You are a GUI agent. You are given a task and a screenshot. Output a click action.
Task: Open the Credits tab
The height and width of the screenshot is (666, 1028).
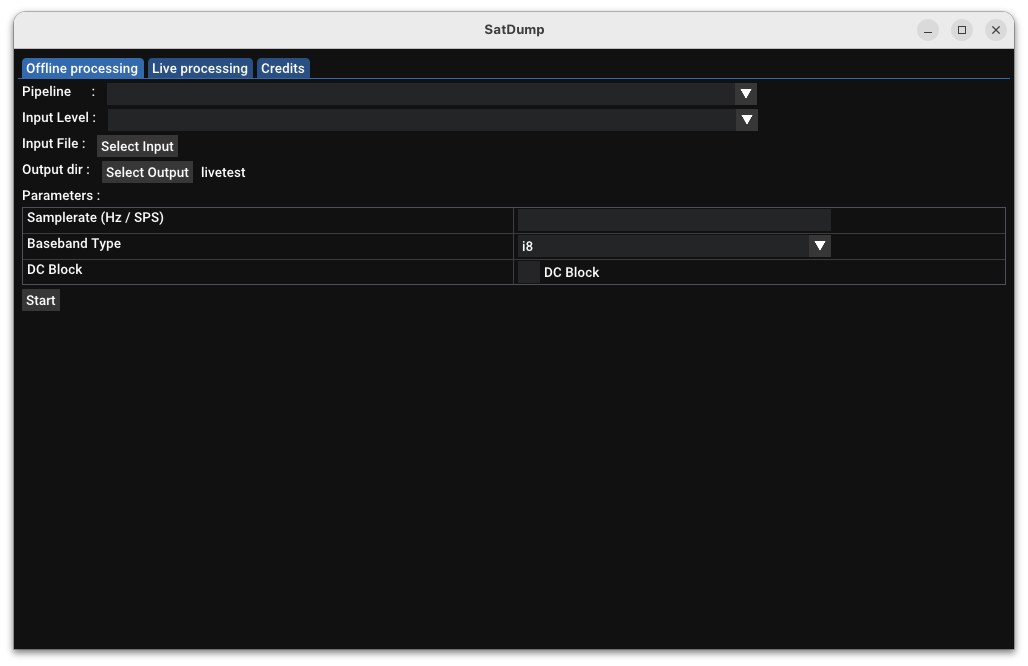click(283, 68)
